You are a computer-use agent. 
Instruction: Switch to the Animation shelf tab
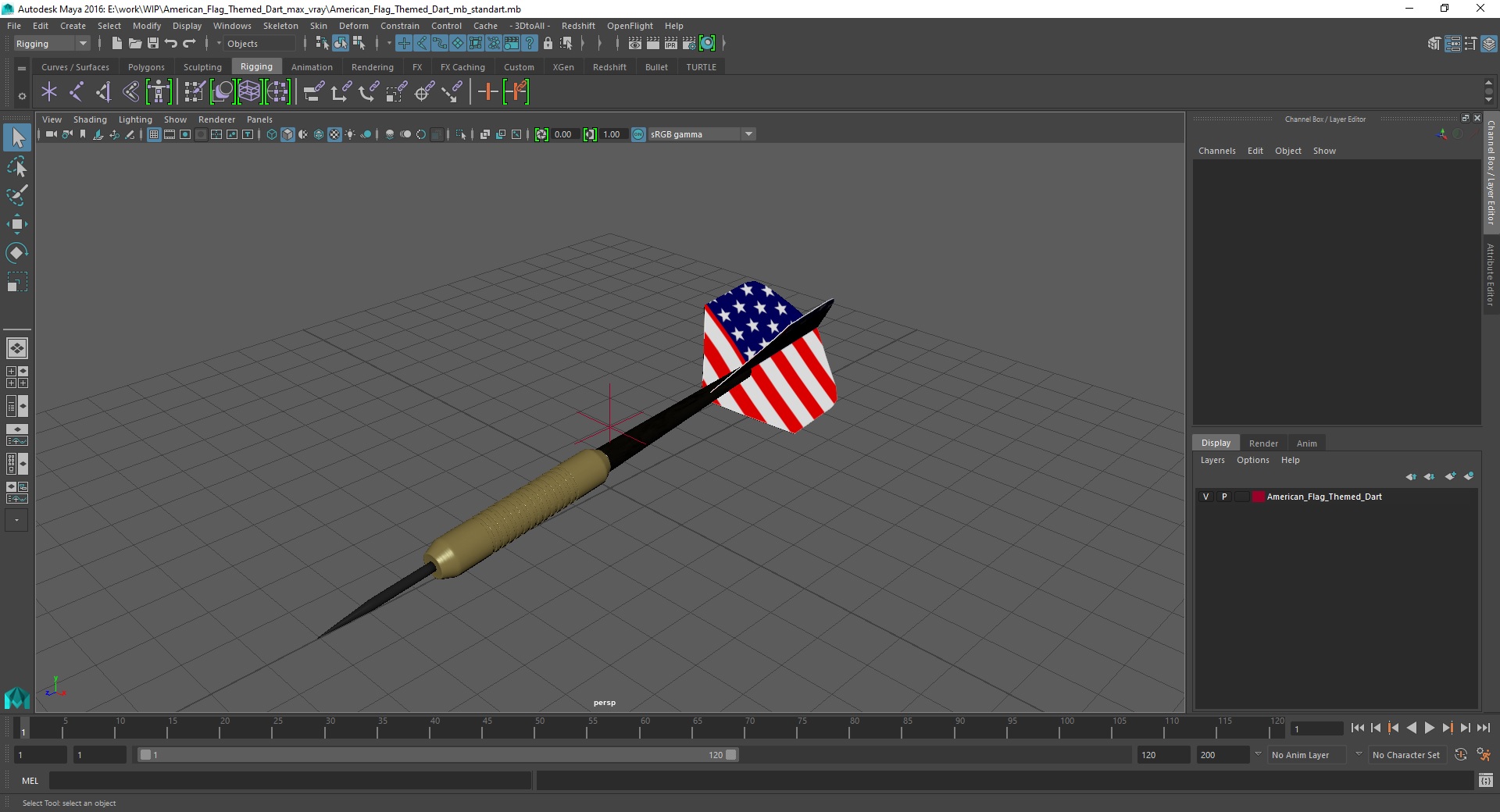point(312,67)
